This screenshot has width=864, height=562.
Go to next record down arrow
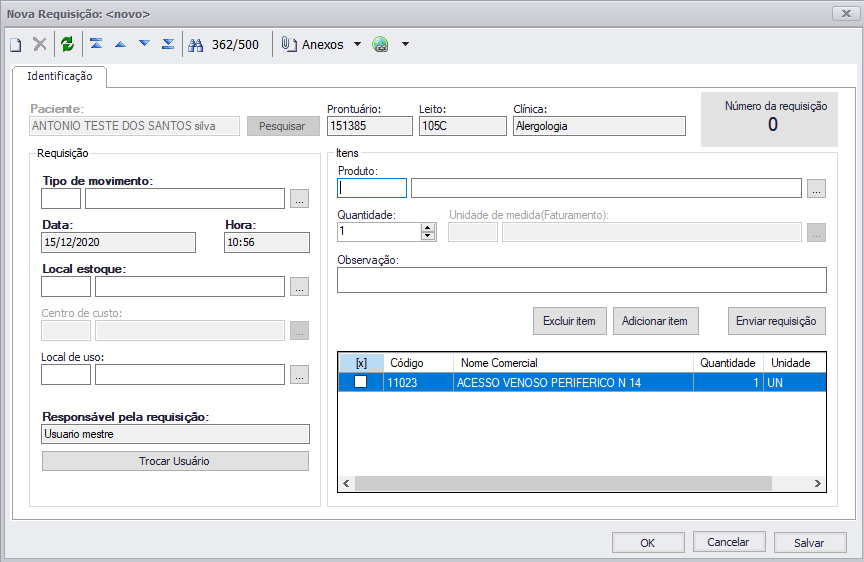pos(144,44)
